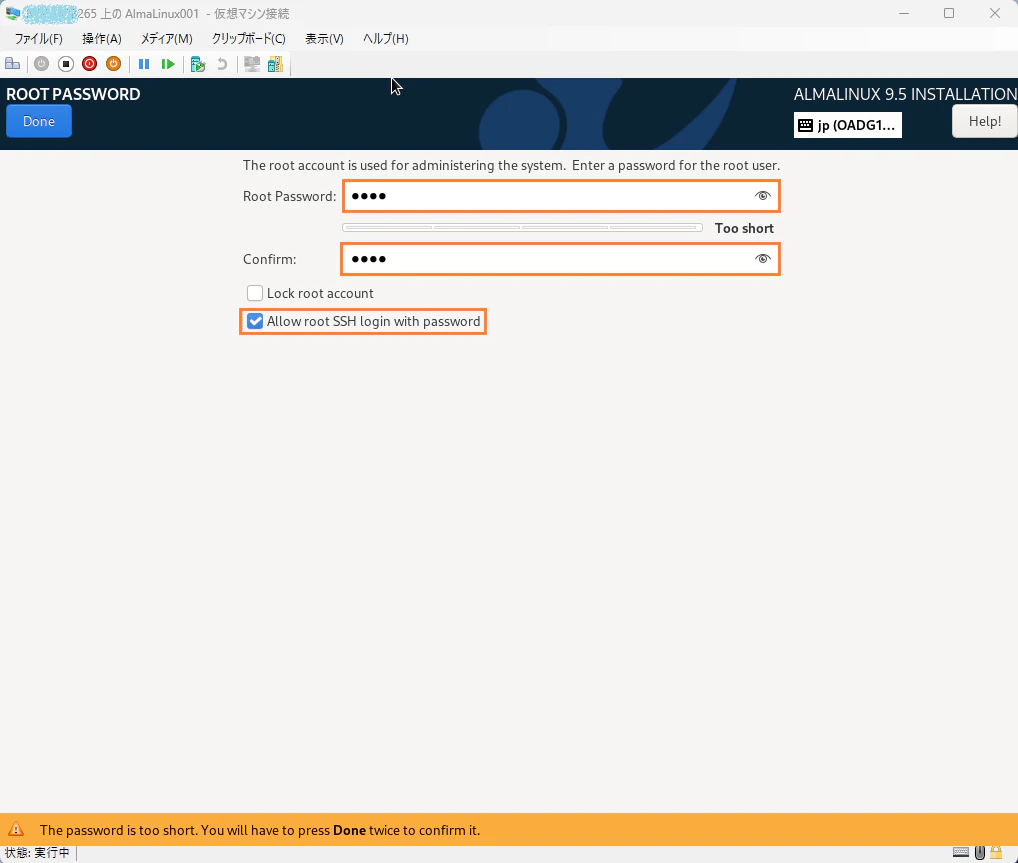Close the VM connection window
This screenshot has height=863, width=1018.
[995, 13]
